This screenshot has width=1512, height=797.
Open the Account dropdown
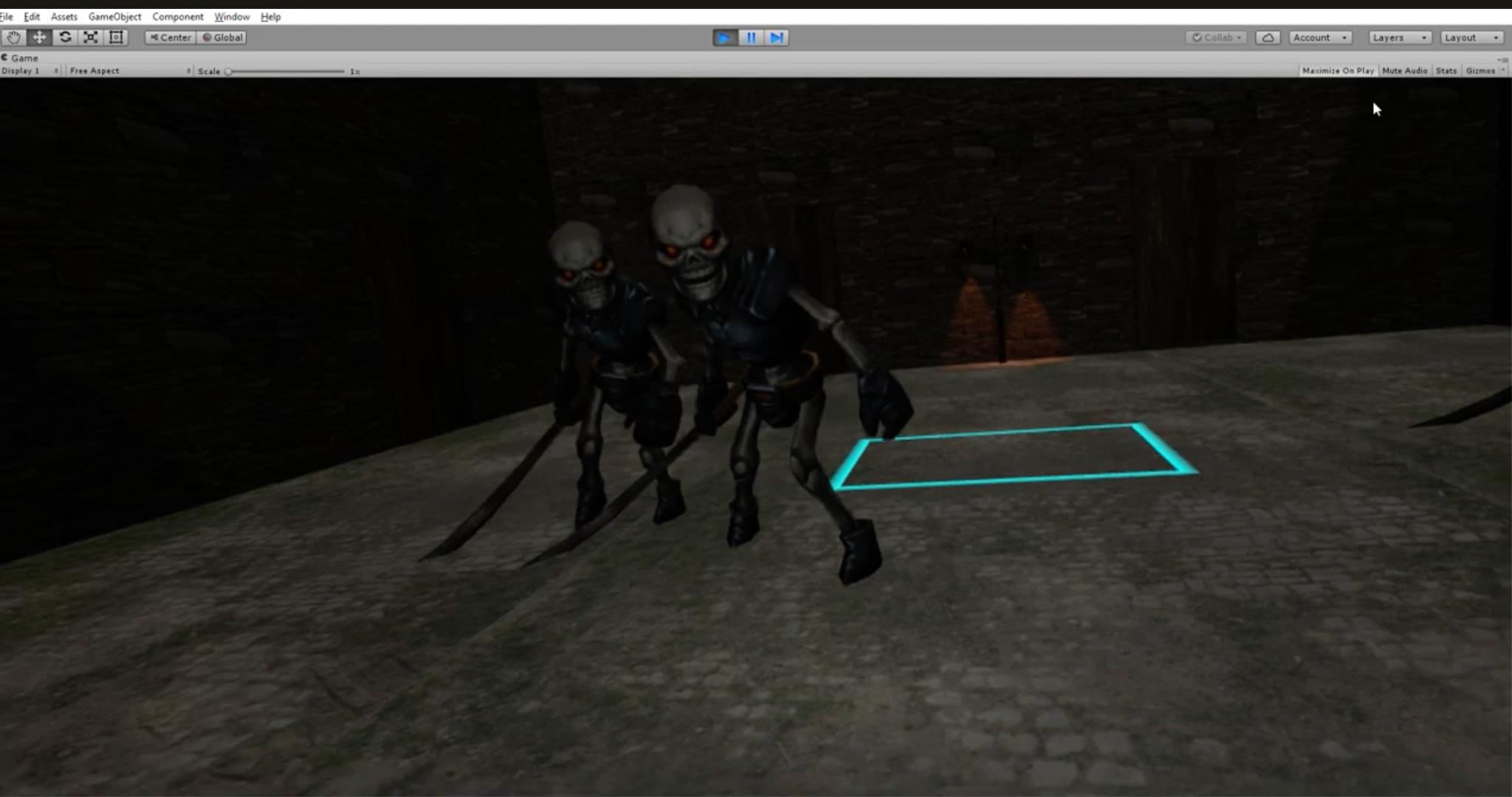pyautogui.click(x=1321, y=38)
